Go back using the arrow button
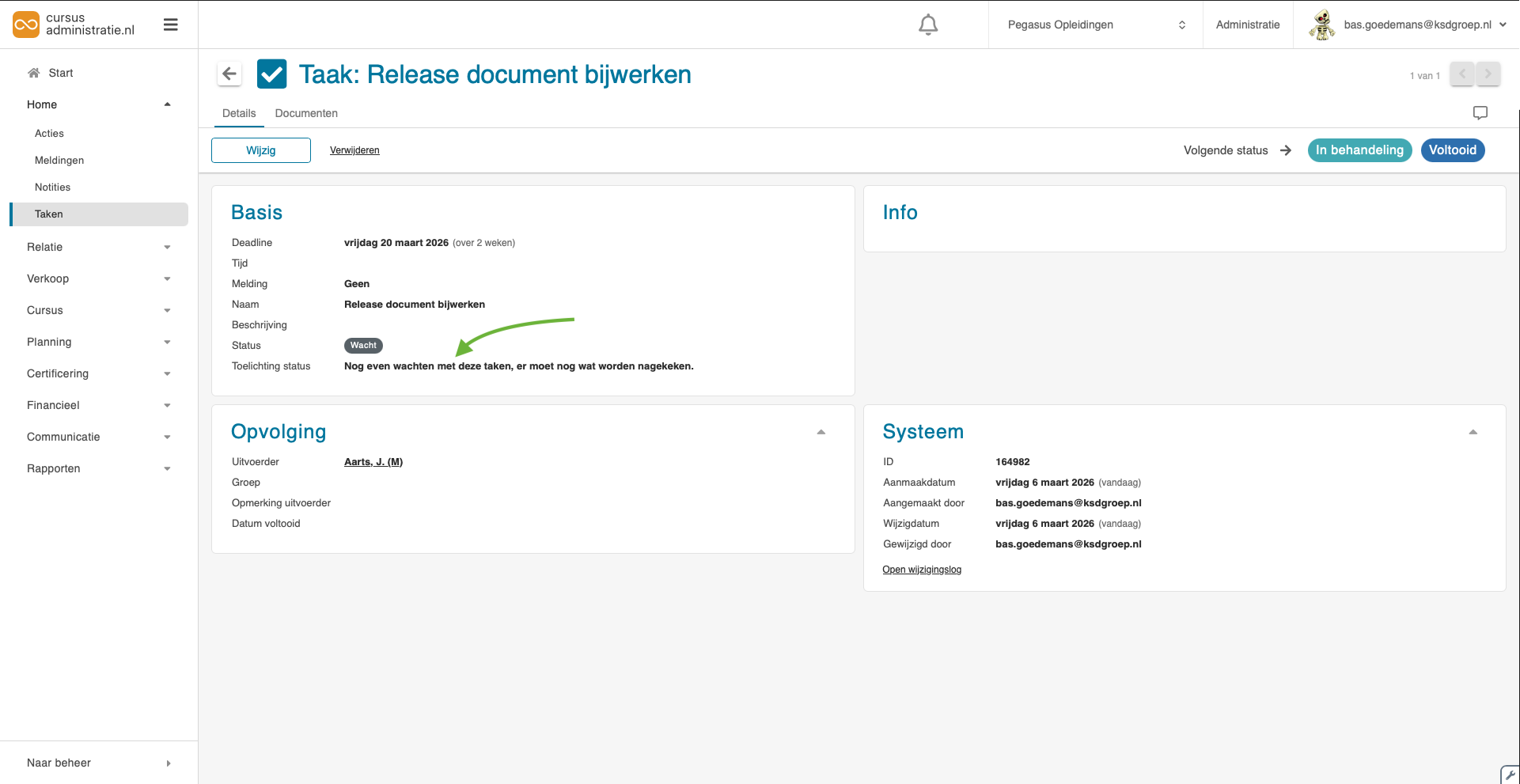Image resolution: width=1520 pixels, height=784 pixels. (x=229, y=74)
